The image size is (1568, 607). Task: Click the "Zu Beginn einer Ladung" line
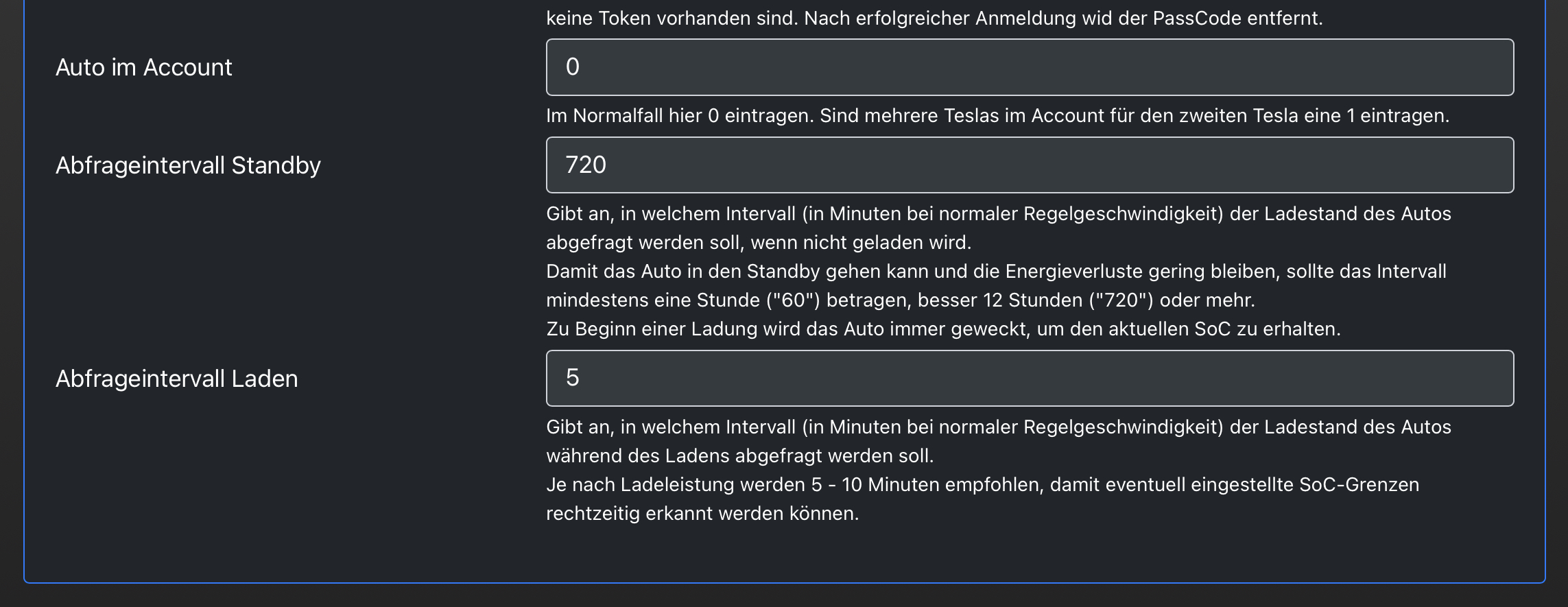click(943, 329)
